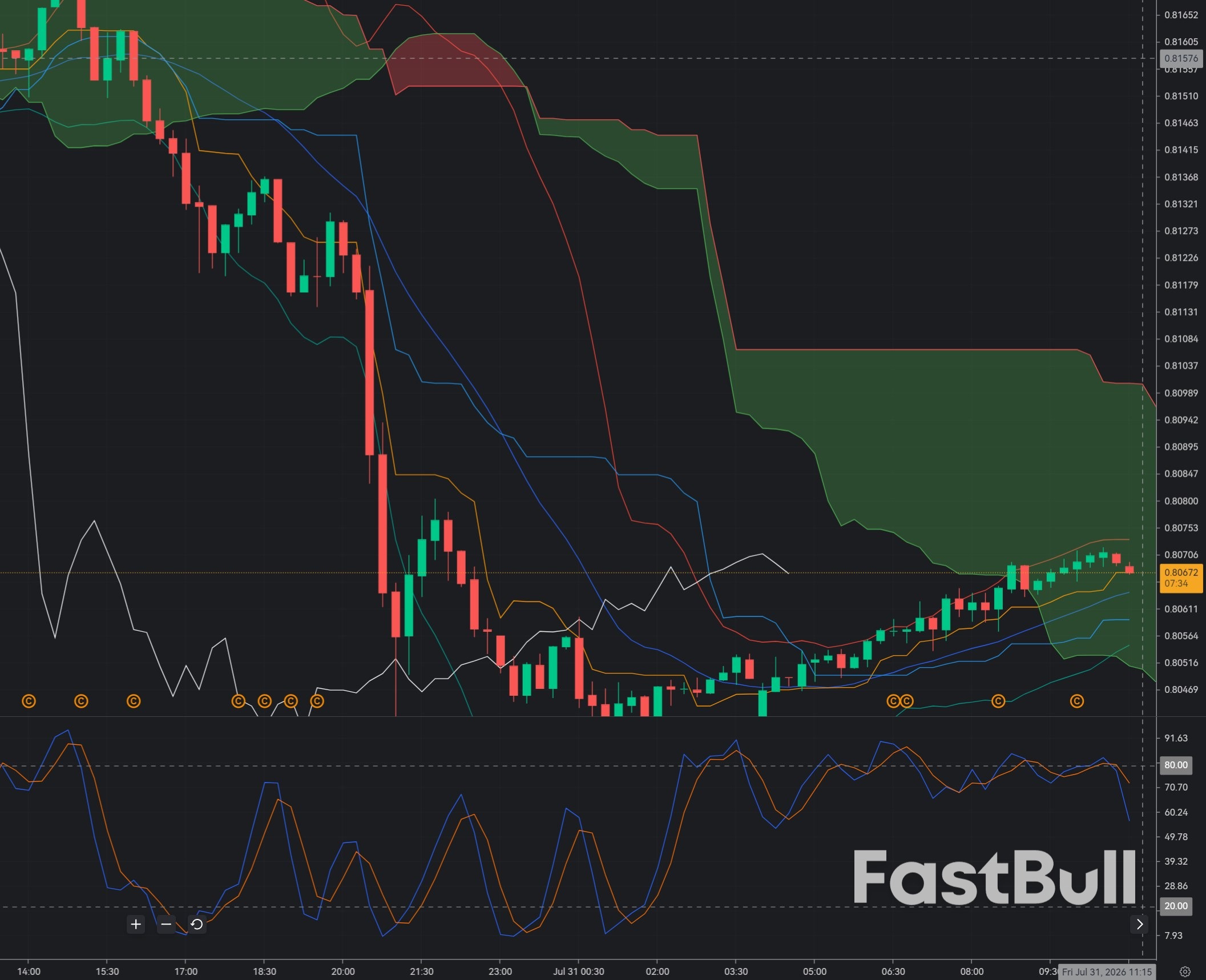Click the 20:00 time axis label
Viewport: 1206px width, 980px height.
(343, 971)
